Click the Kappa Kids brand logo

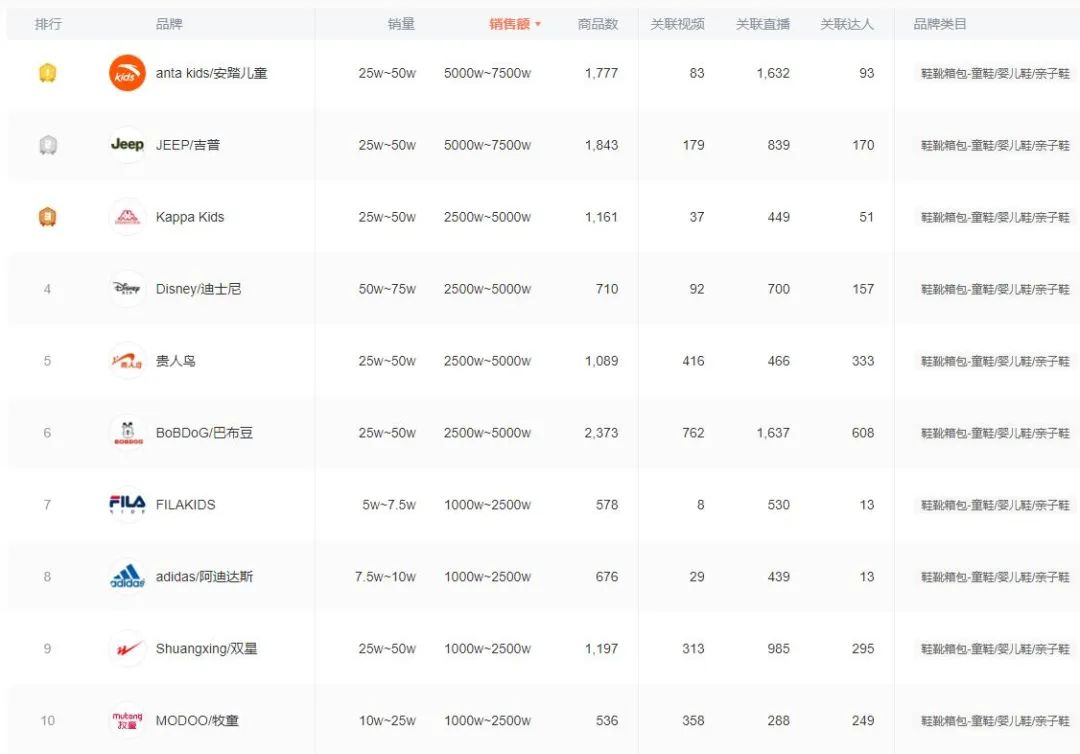click(x=127, y=217)
